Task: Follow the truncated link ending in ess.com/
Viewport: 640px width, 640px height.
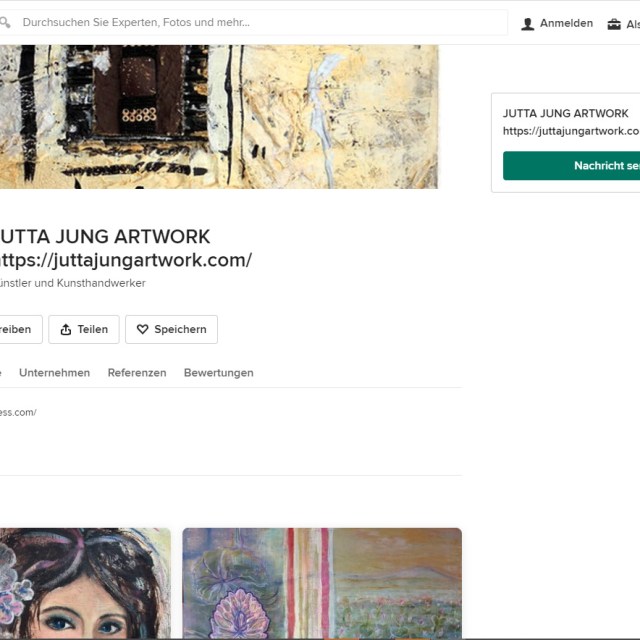Action: click(x=18, y=412)
